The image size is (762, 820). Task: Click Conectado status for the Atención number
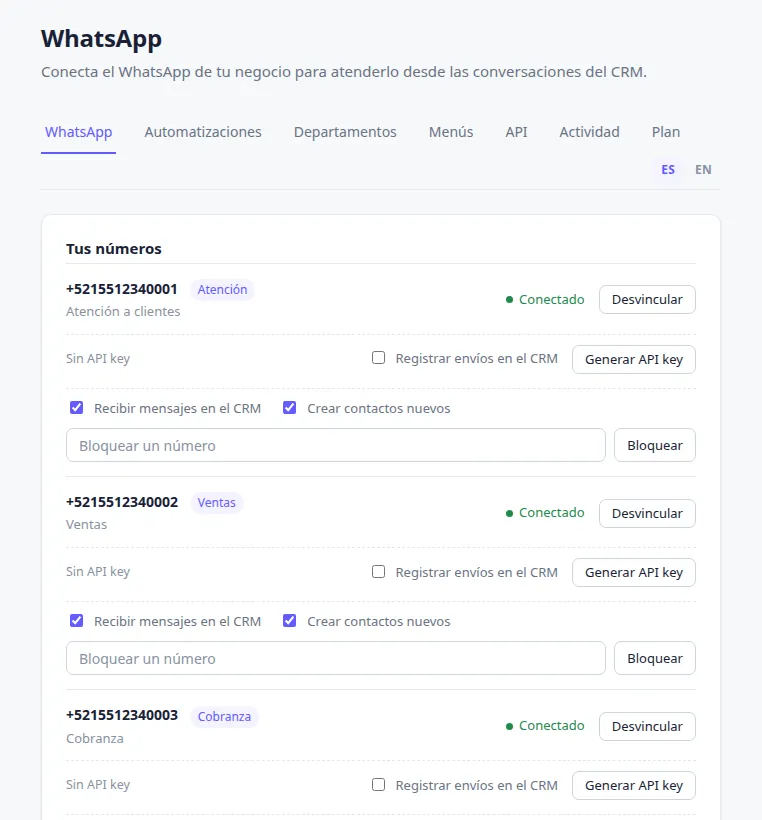545,300
